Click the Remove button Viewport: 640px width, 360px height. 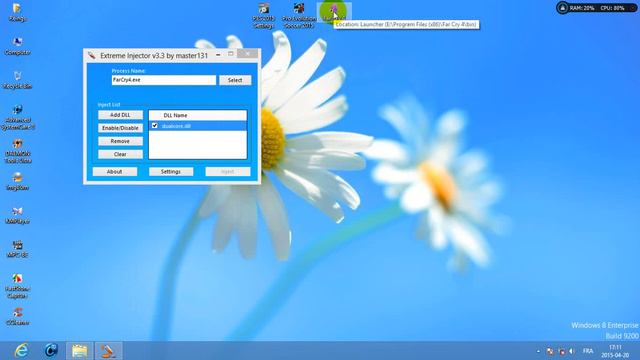(120, 141)
